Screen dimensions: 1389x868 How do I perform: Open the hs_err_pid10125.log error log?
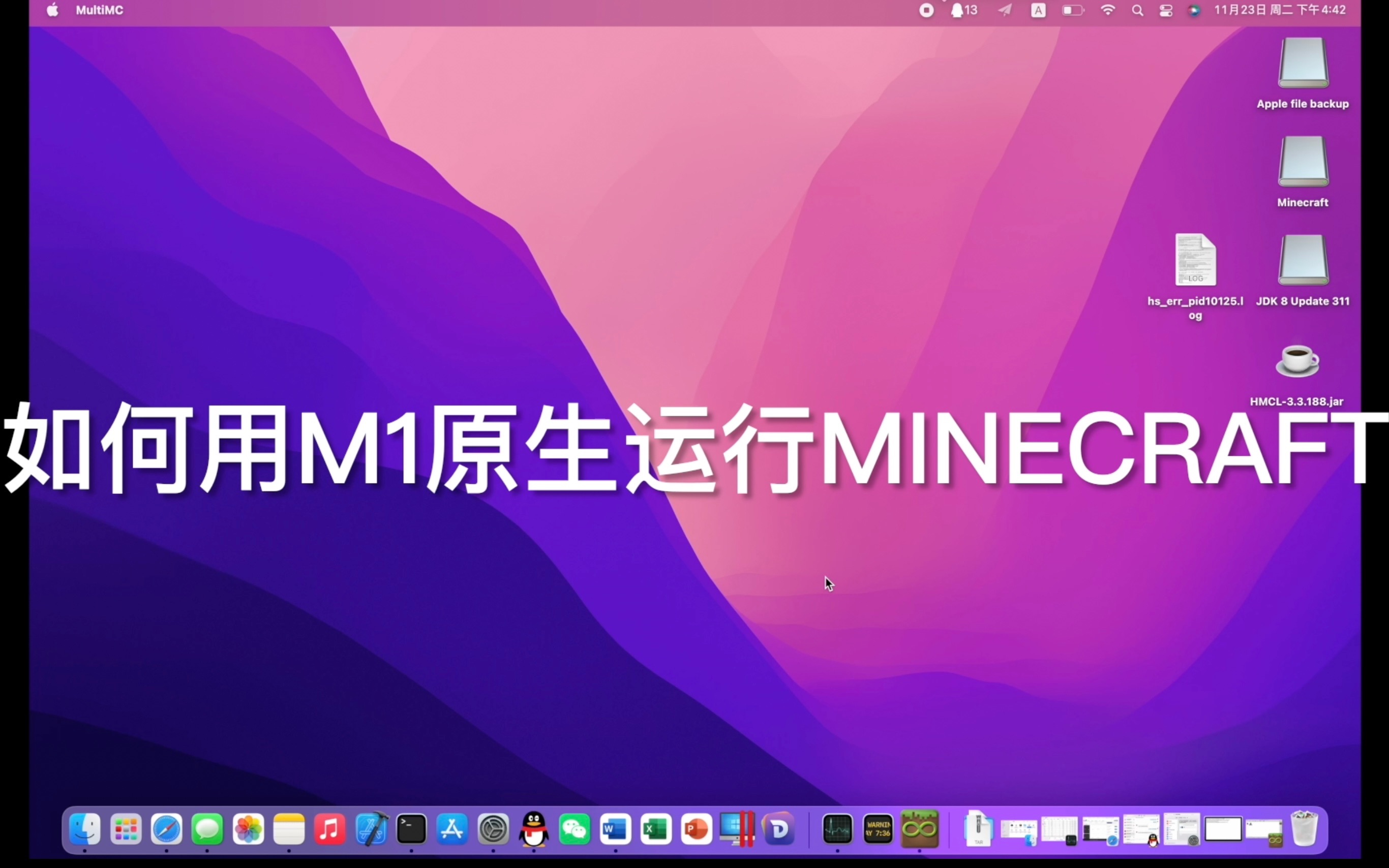pos(1195,261)
